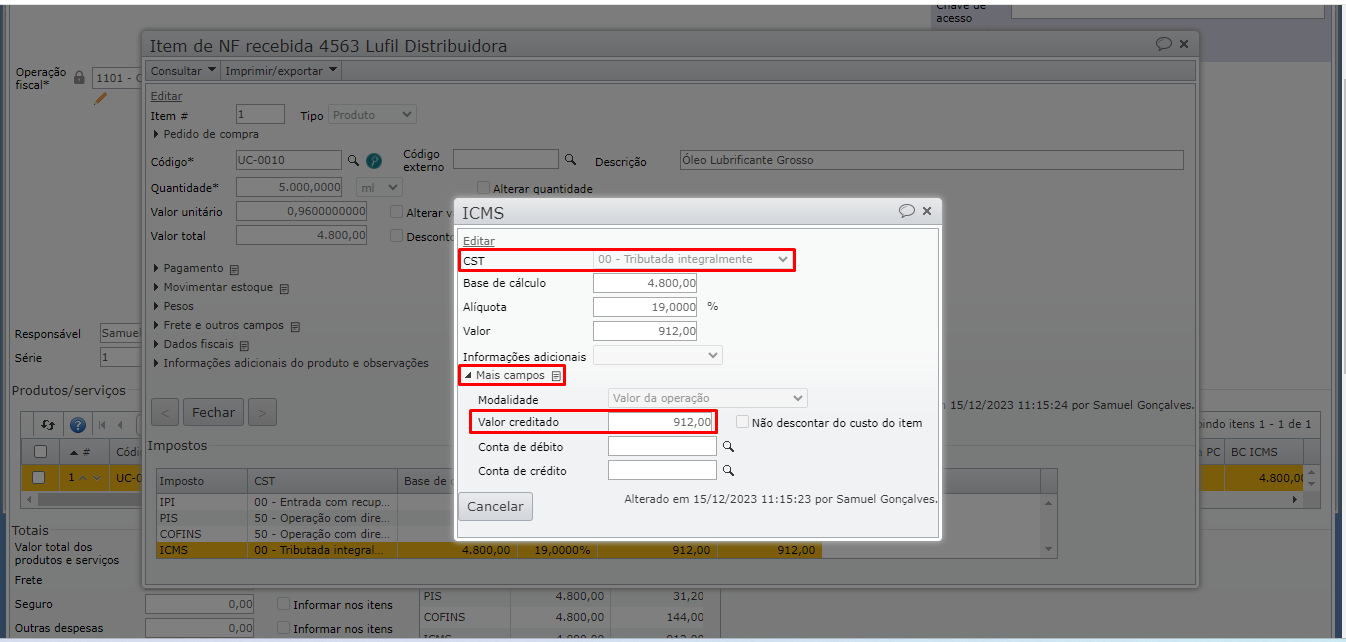Click blue help icon in Produtos/serviços toolbar
1346x642 pixels.
click(x=77, y=424)
